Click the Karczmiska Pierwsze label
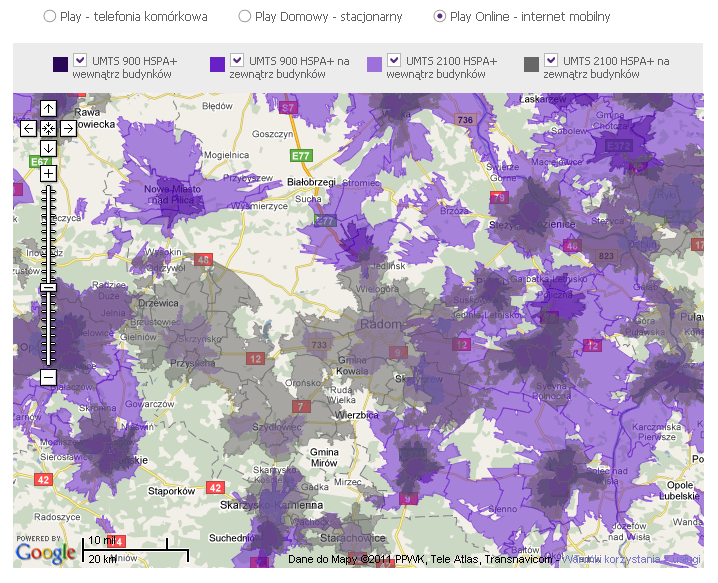This screenshot has width=718, height=583. point(657,432)
